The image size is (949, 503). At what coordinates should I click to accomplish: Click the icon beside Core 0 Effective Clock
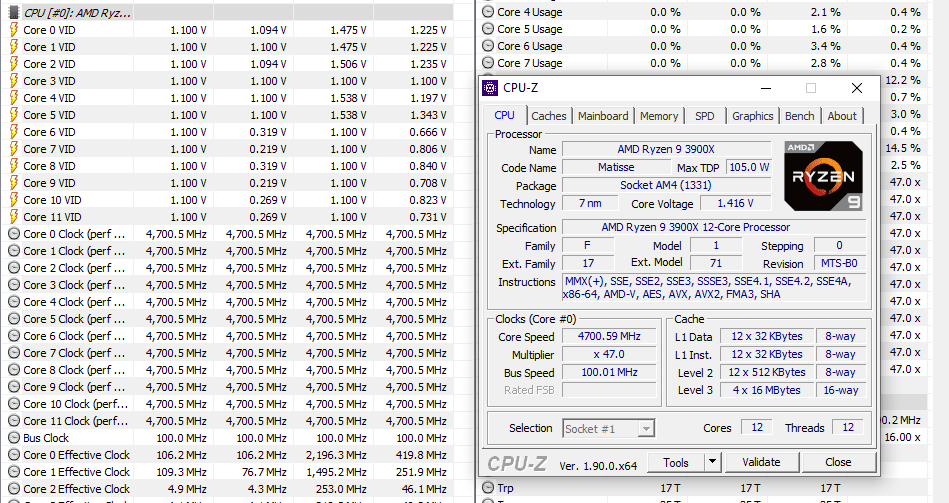pyautogui.click(x=13, y=455)
